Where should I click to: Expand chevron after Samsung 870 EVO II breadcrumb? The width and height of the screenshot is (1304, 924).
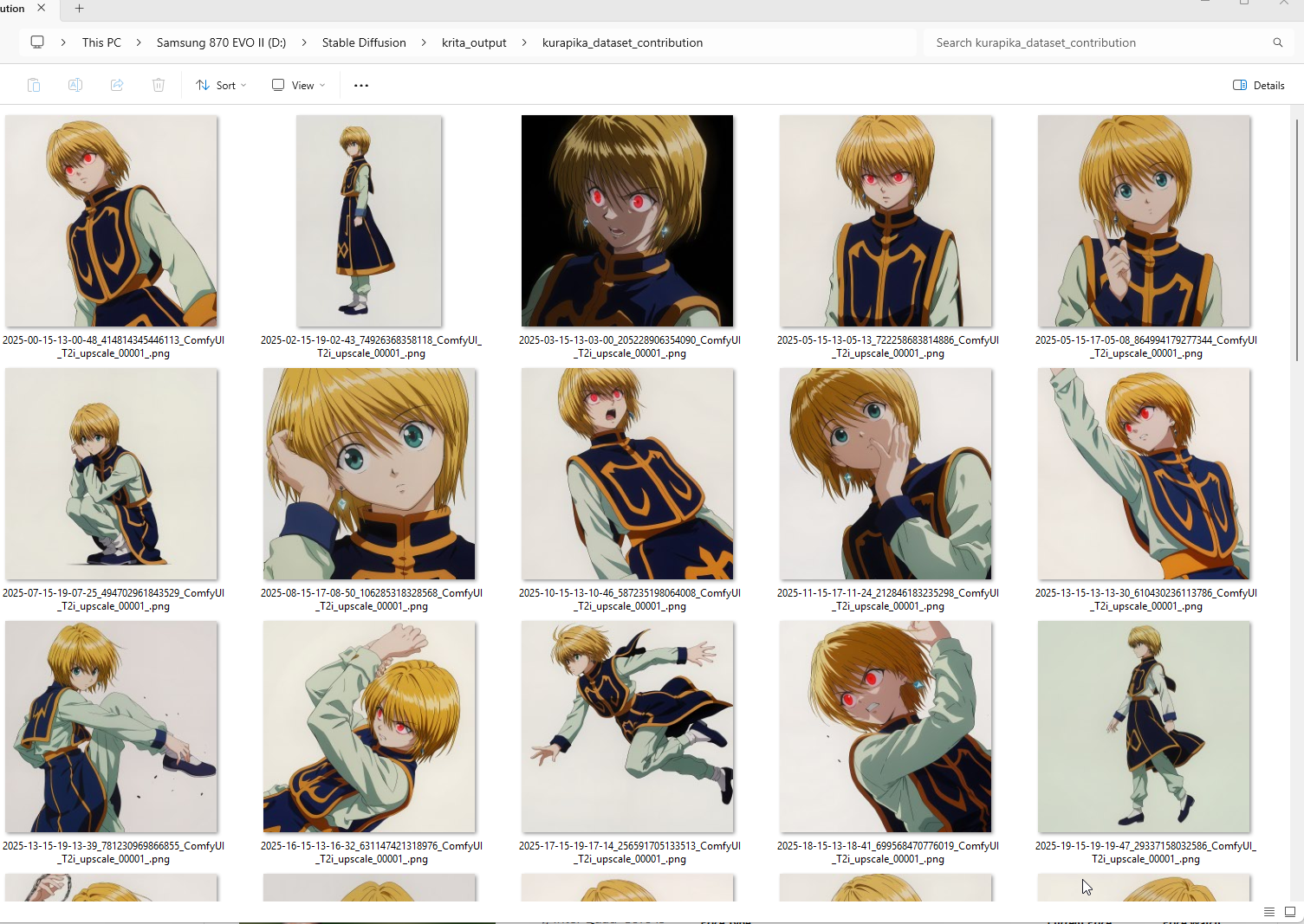point(304,42)
